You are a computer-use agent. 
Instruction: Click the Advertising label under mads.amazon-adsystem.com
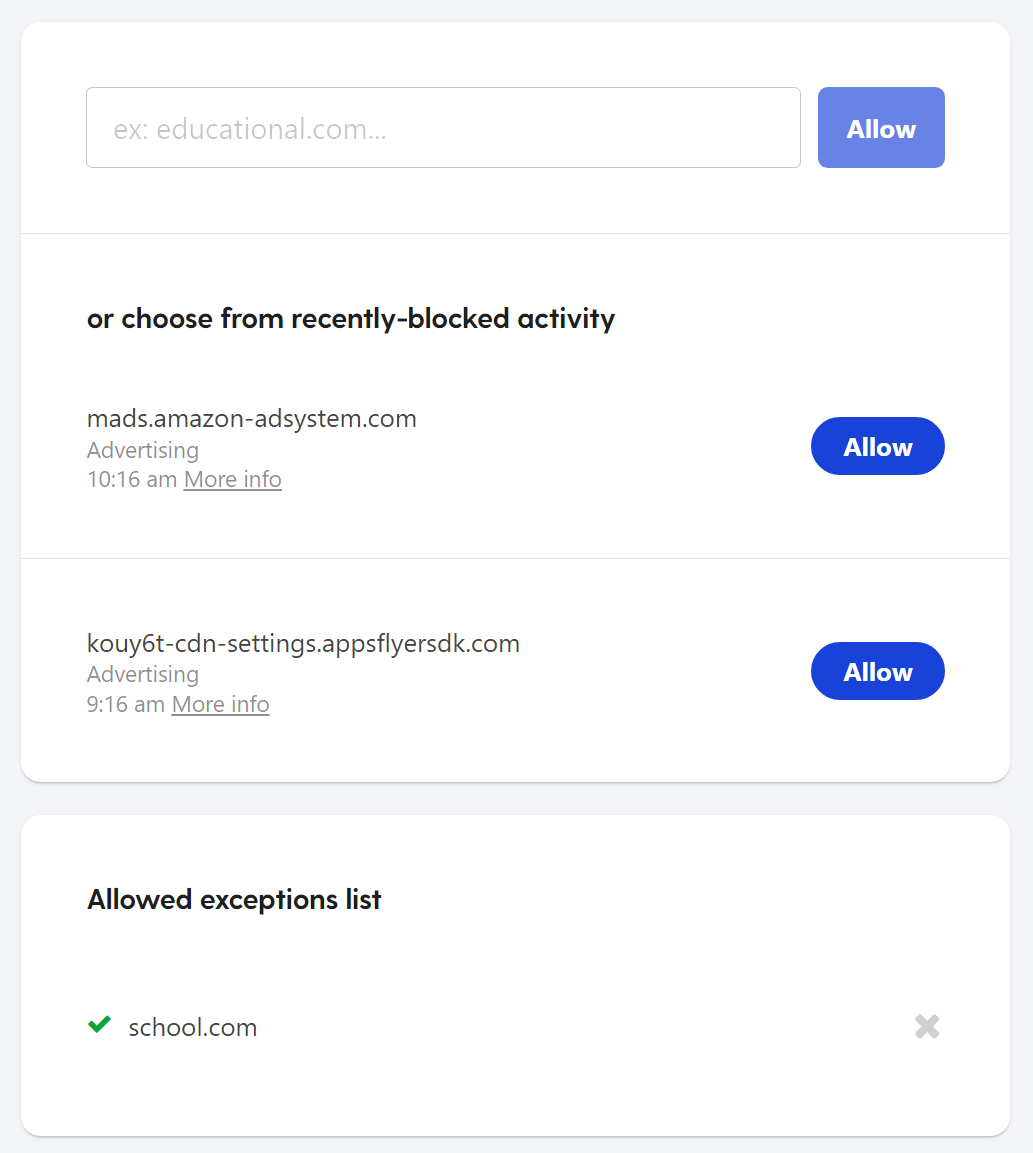[142, 450]
